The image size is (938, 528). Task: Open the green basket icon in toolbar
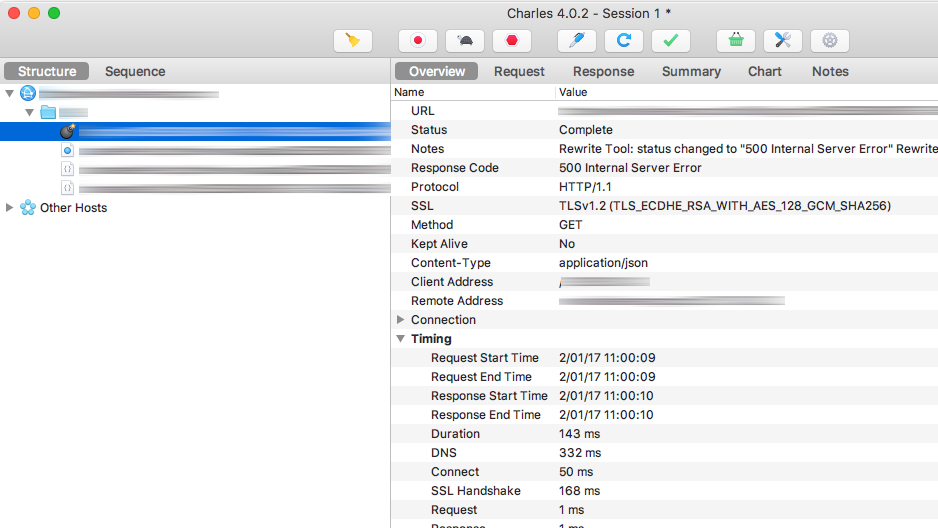[x=736, y=41]
